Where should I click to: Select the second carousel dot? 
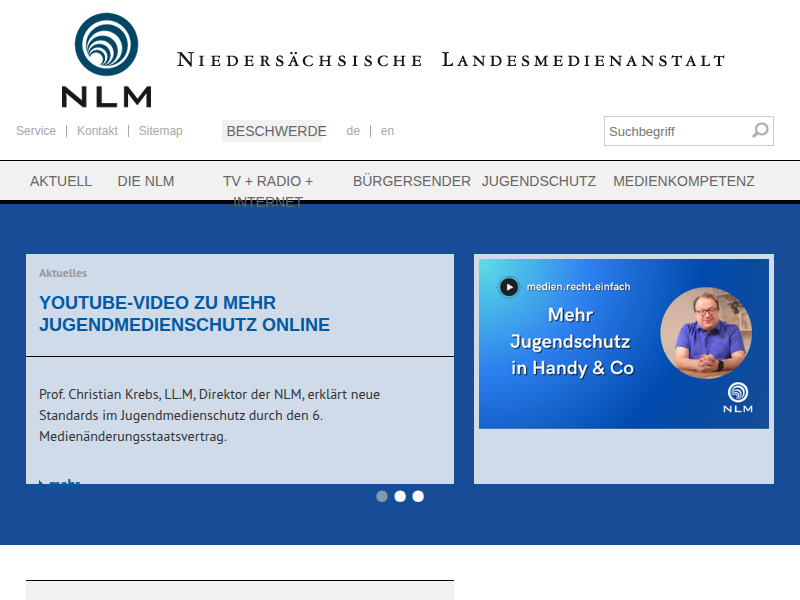pos(400,496)
